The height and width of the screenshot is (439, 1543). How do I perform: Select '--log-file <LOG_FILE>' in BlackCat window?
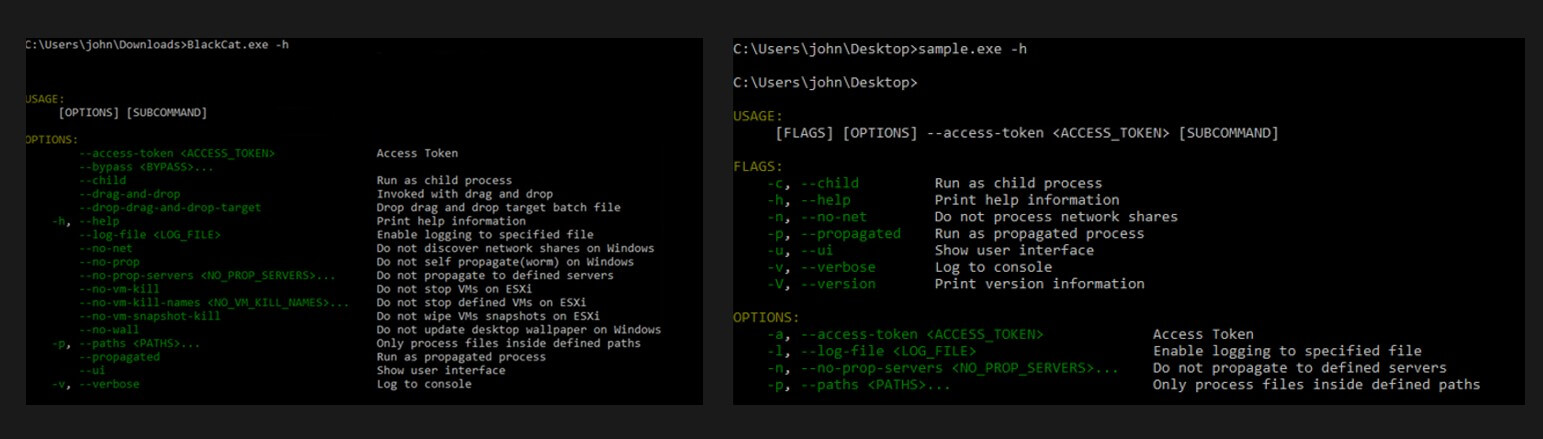(x=150, y=235)
